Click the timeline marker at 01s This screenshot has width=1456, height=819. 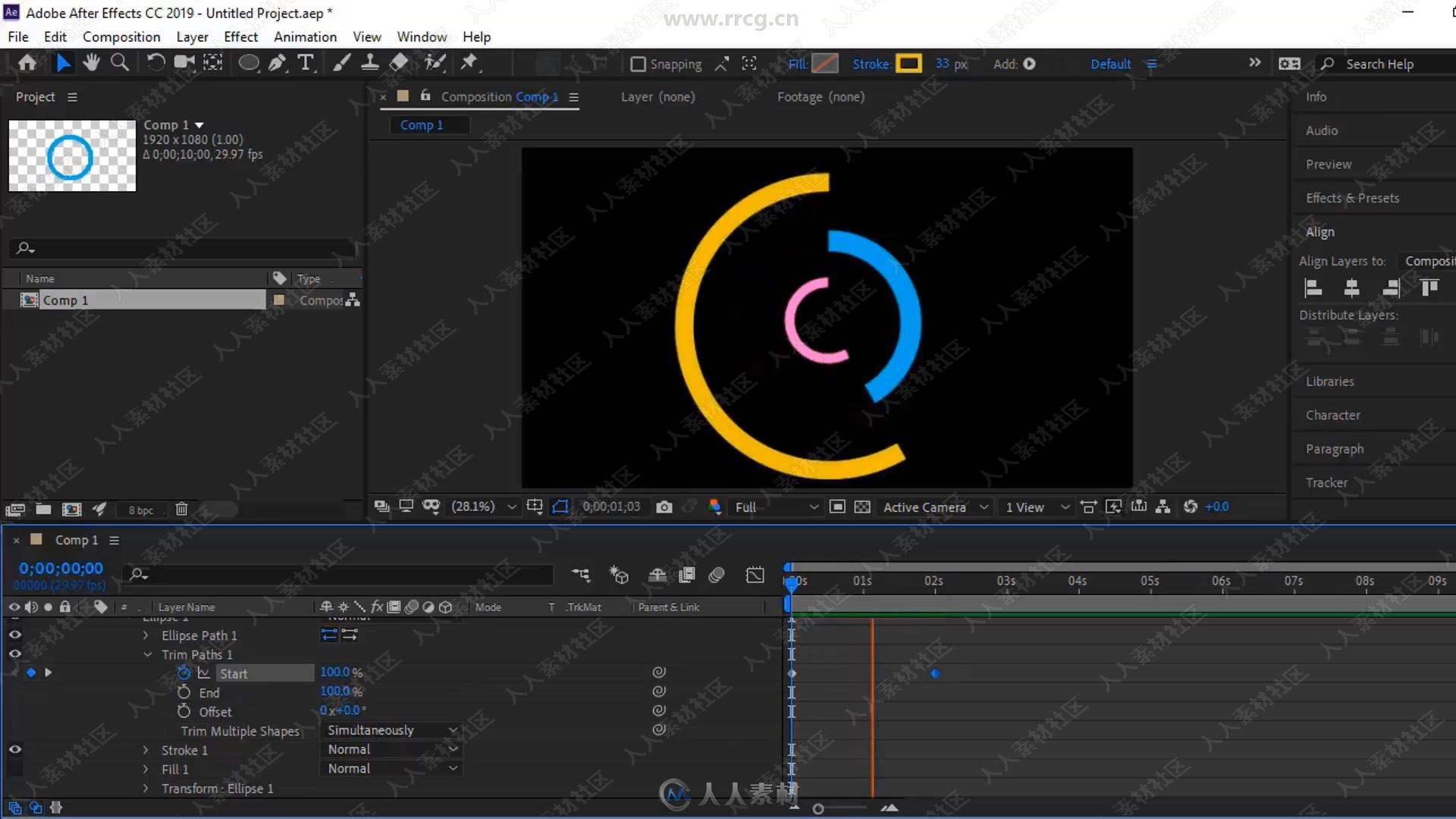(x=862, y=580)
